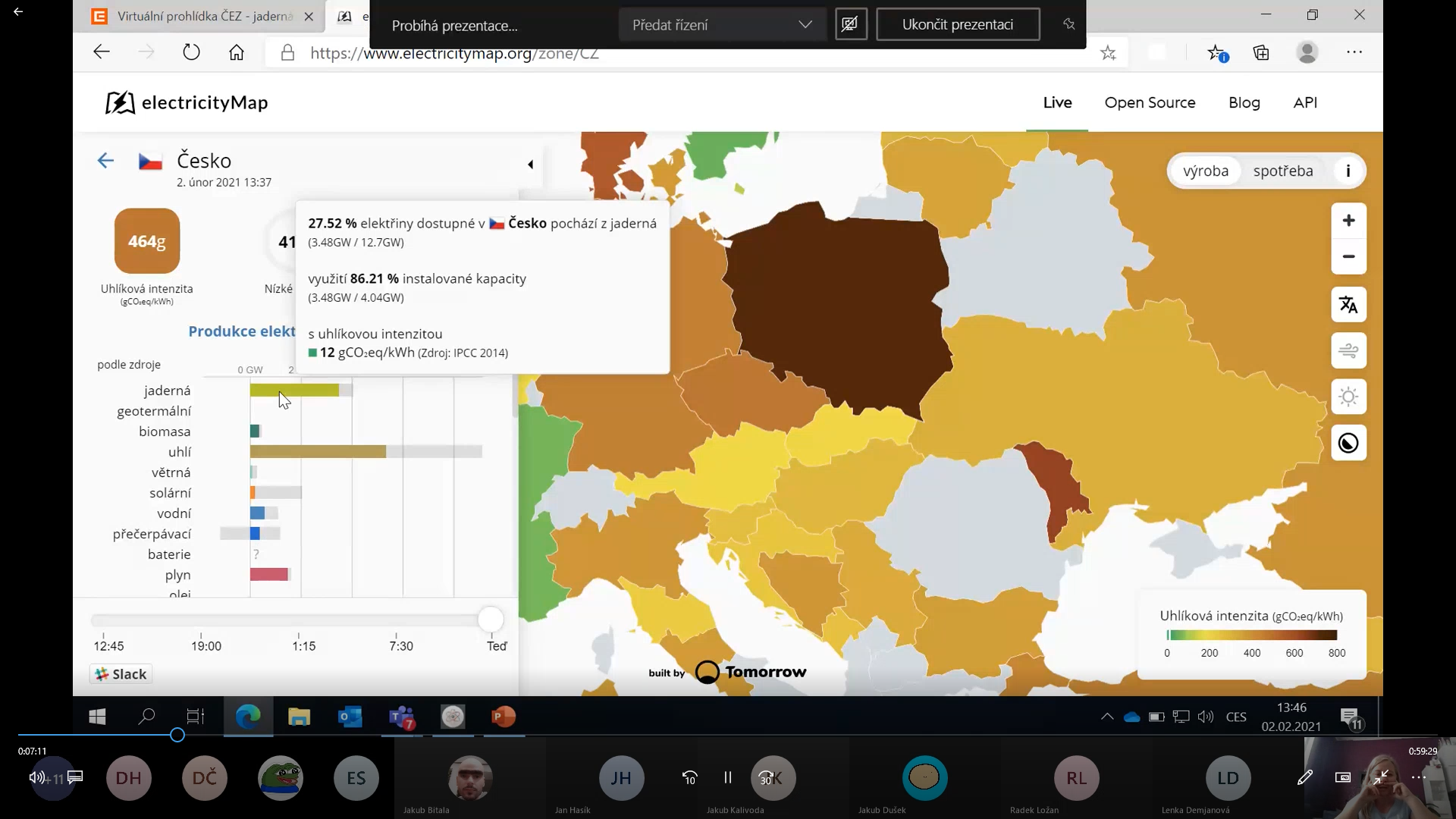Screen dimensions: 1456x819
Task: Go back from the Česko zone panel
Action: 105,160
